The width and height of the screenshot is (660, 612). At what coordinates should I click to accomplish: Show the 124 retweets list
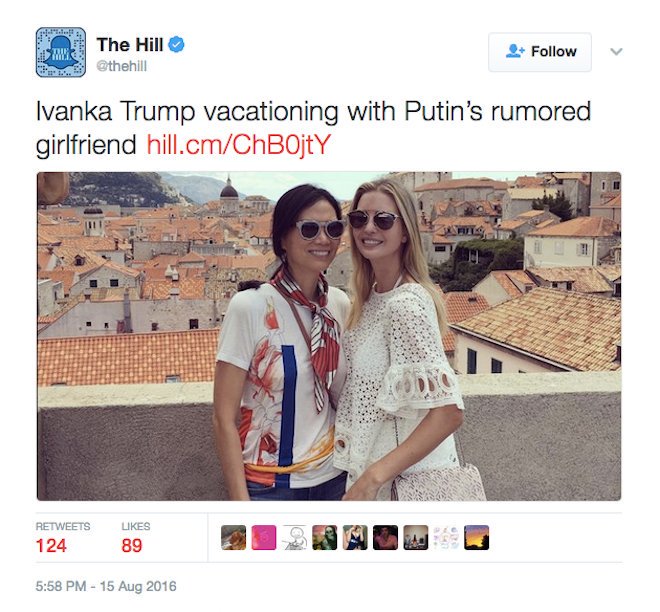(63, 538)
